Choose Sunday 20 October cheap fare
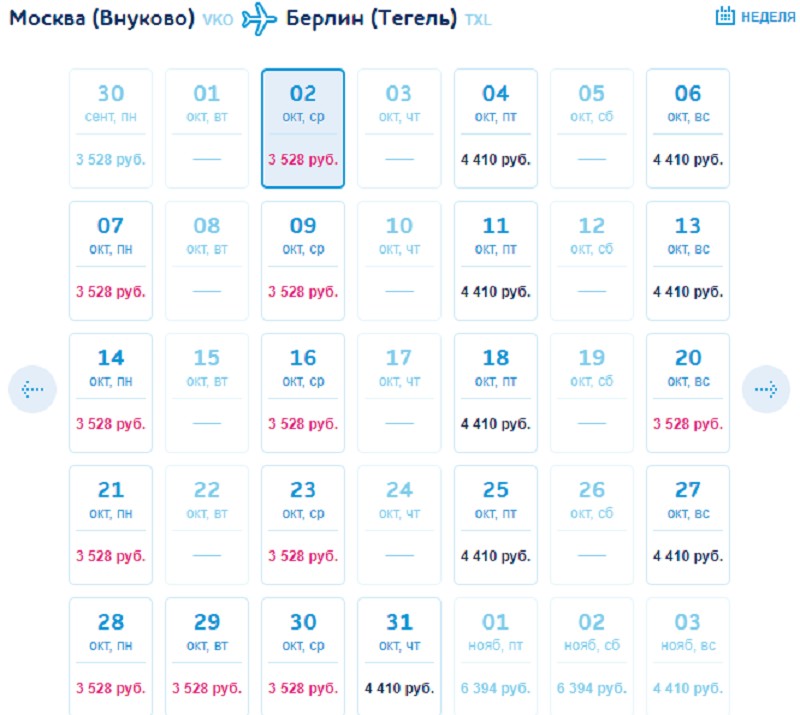This screenshot has width=800, height=715. click(688, 392)
